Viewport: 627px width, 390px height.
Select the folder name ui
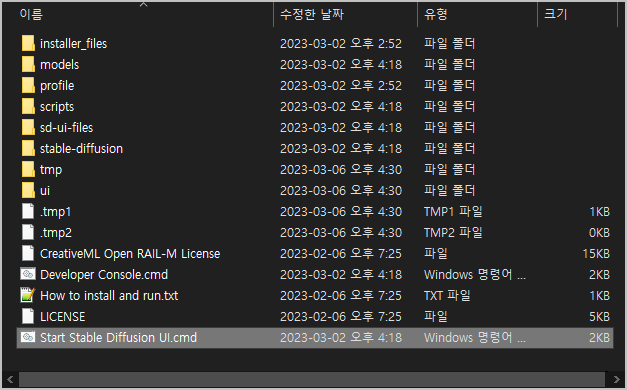(45, 190)
